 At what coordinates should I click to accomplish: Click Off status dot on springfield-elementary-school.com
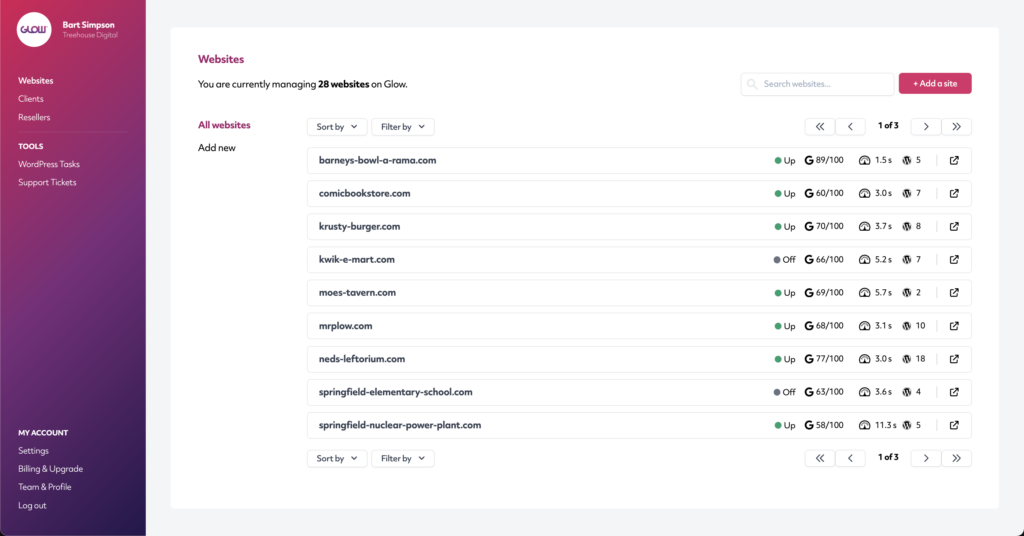(x=777, y=392)
